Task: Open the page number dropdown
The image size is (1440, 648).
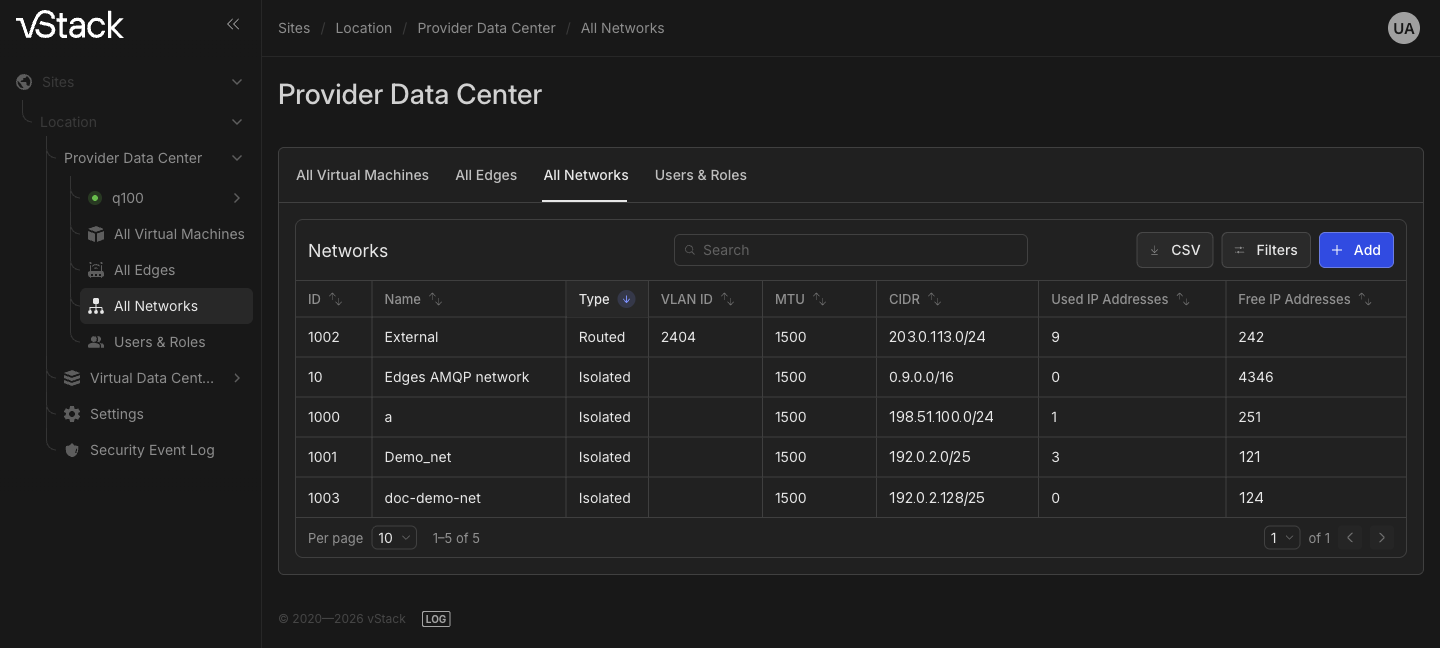Action: pyautogui.click(x=1282, y=538)
